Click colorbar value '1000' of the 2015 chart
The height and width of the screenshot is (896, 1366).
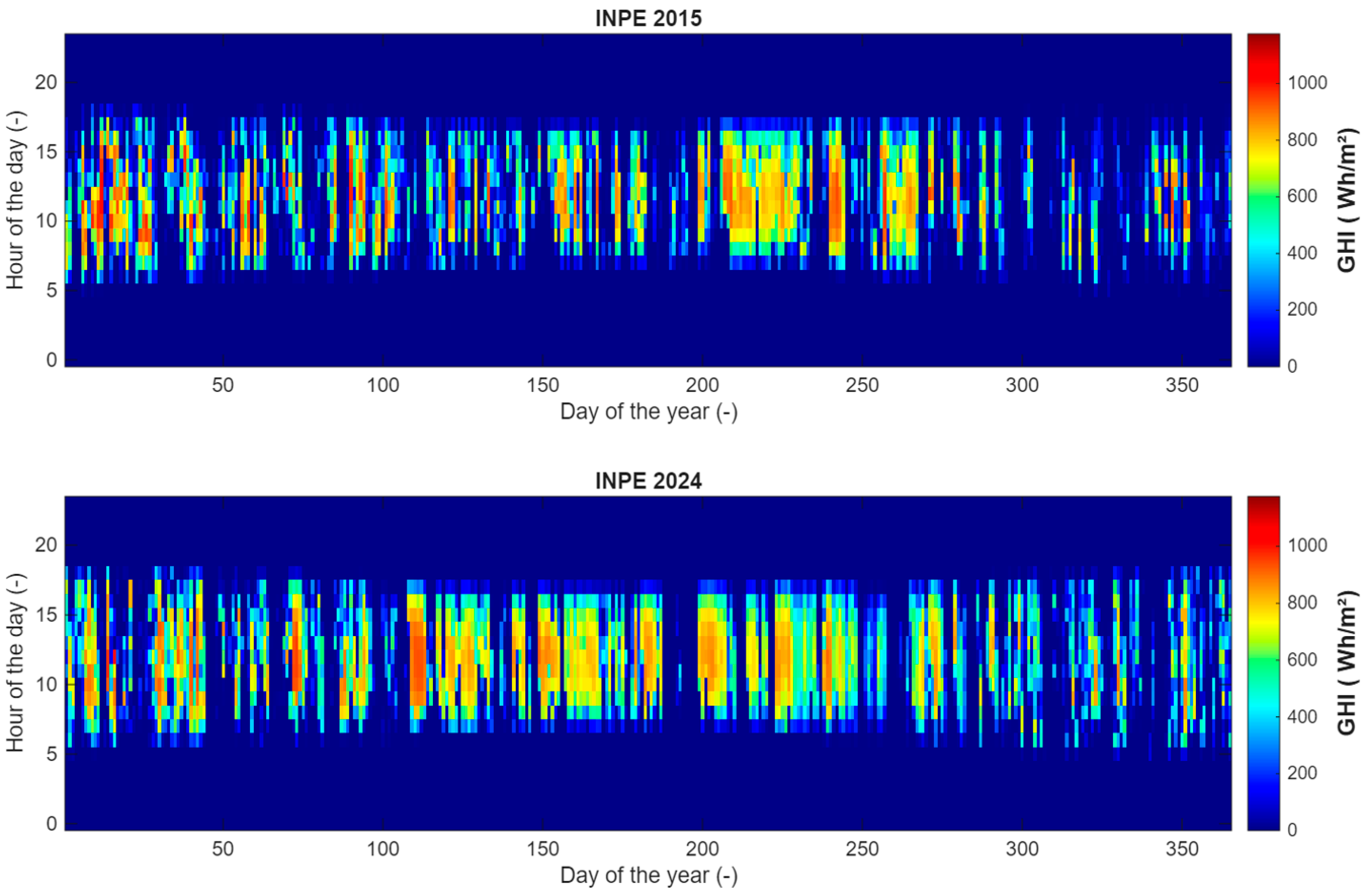click(1307, 83)
